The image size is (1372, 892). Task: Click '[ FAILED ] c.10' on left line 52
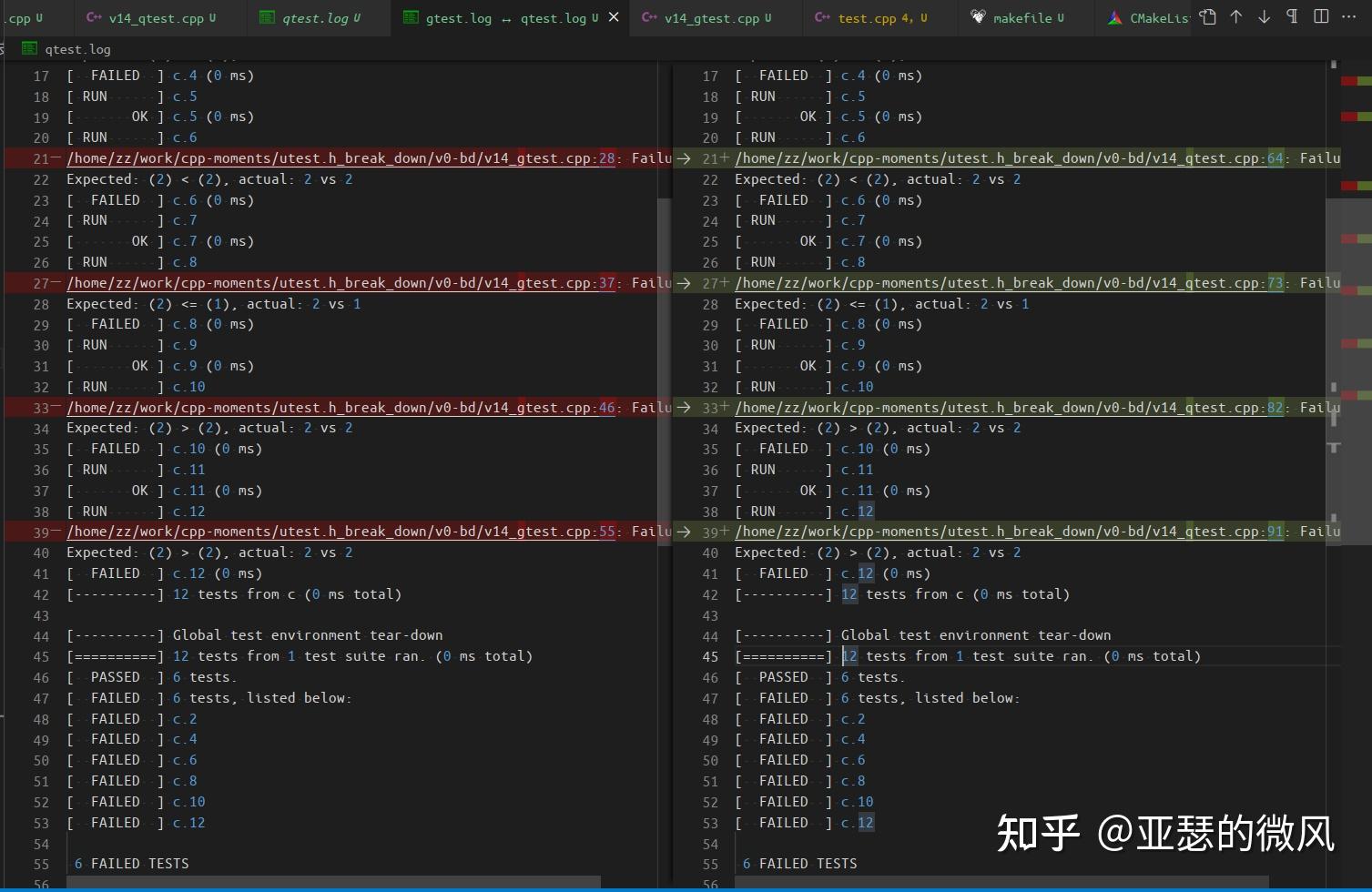pyautogui.click(x=136, y=802)
